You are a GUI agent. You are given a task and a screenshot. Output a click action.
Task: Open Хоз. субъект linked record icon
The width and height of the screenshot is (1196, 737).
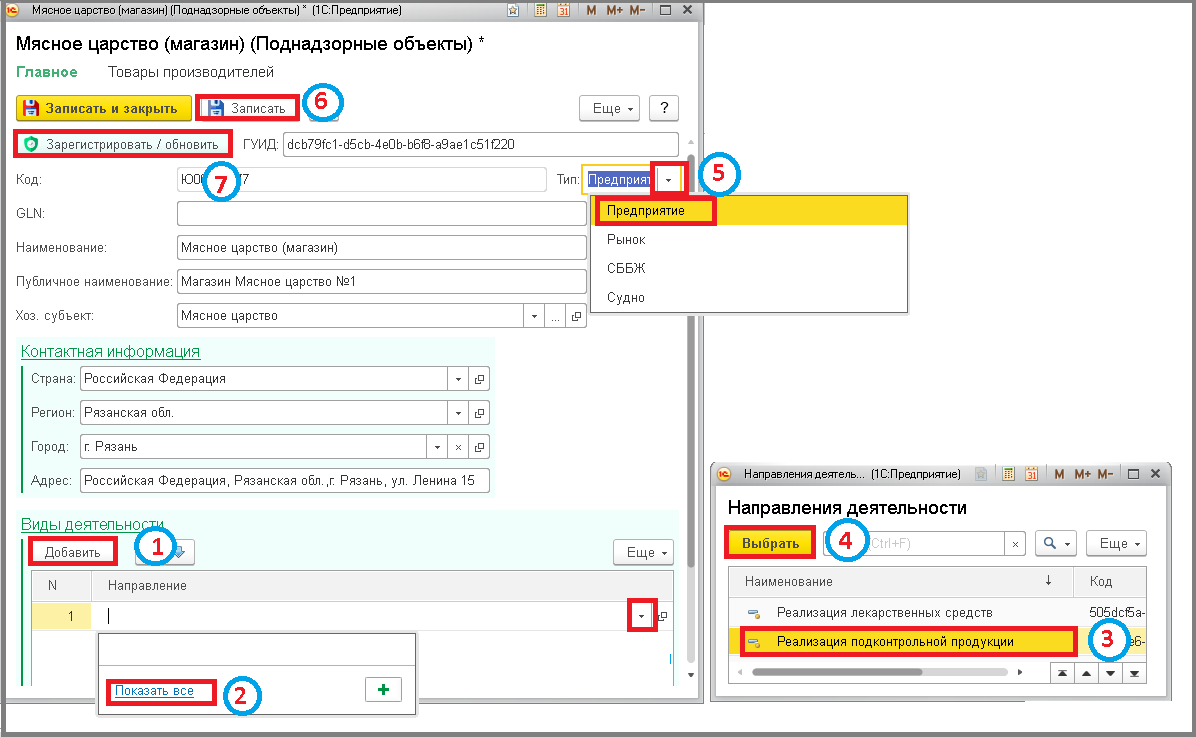[577, 316]
